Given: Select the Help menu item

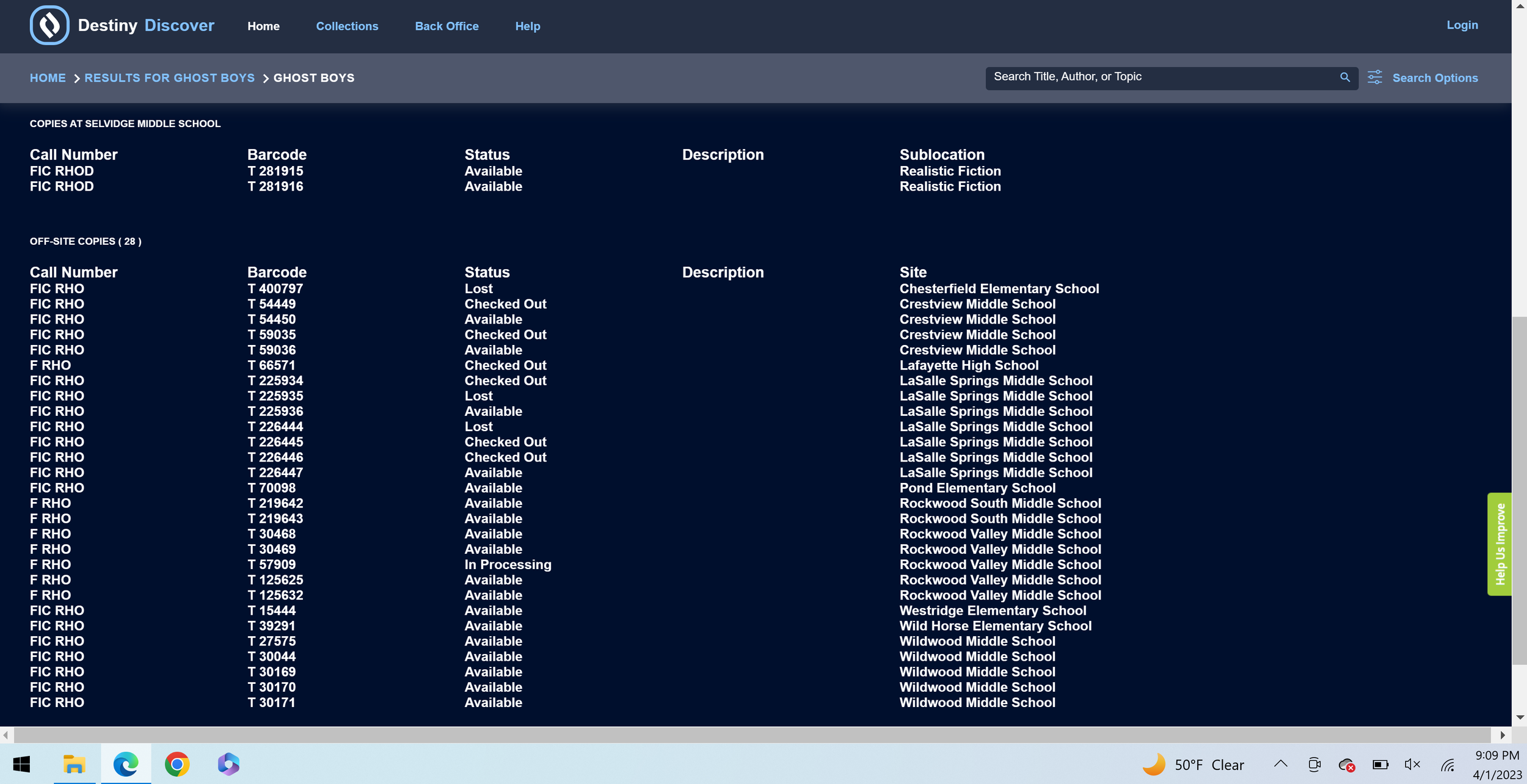Looking at the screenshot, I should click(527, 26).
